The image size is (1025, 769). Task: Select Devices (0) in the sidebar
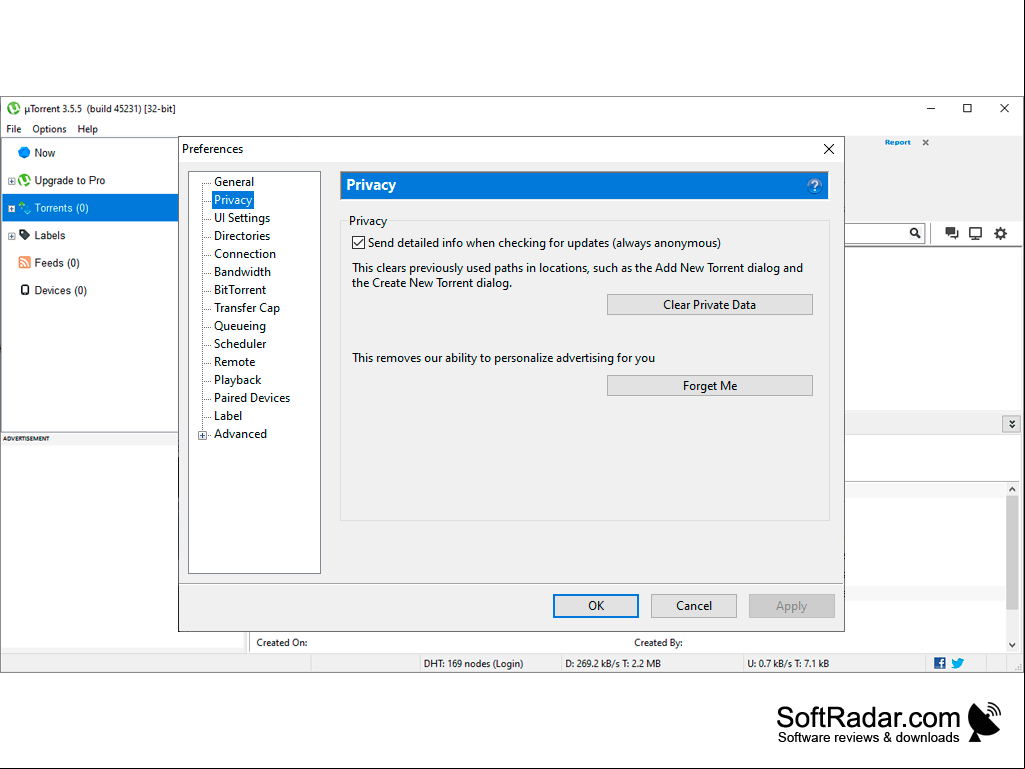(60, 290)
